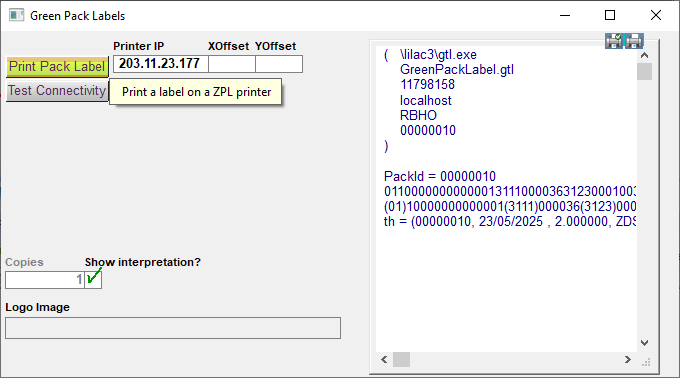Click the PackId = 00000010 output line
Screen dimensions: 680x378
pyautogui.click(x=440, y=176)
